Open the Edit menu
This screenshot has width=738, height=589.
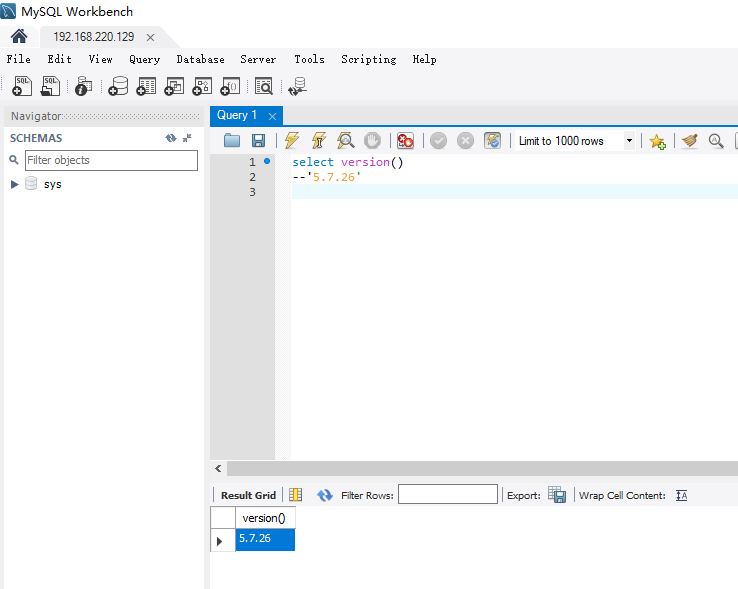[60, 59]
